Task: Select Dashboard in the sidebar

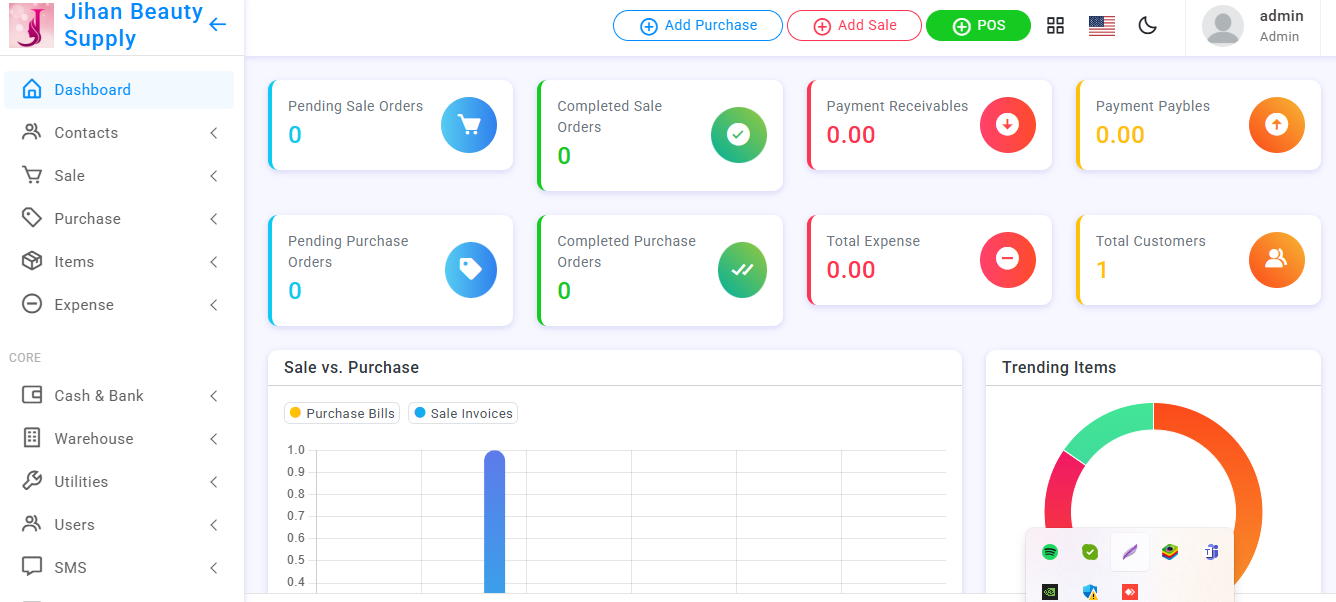Action: pos(92,90)
